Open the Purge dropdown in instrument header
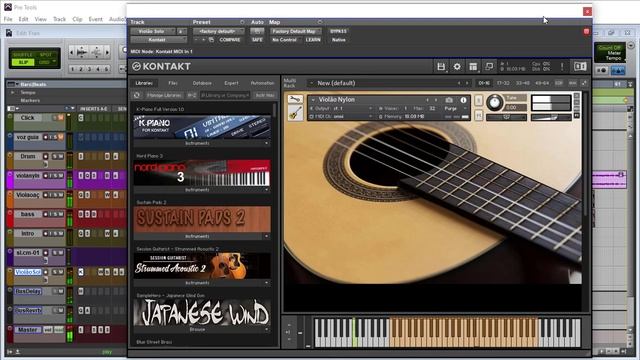The image size is (640, 360). pyautogui.click(x=455, y=109)
